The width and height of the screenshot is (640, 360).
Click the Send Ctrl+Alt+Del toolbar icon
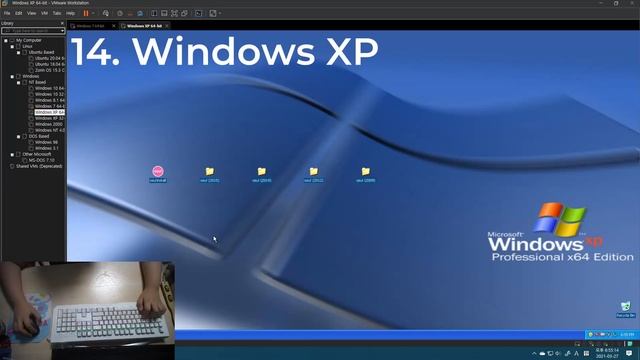[x=106, y=13]
